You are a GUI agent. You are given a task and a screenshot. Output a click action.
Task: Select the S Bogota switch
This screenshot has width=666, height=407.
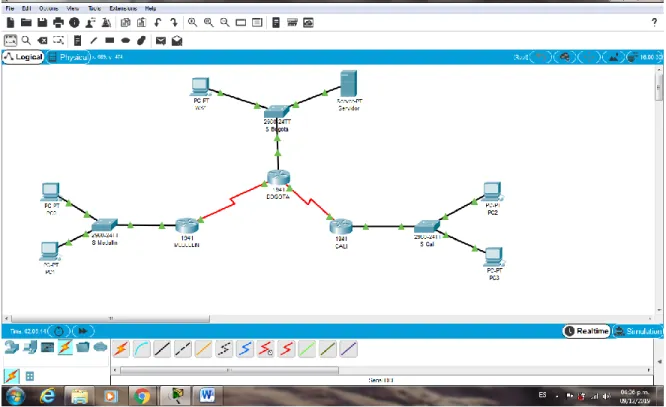tap(277, 112)
